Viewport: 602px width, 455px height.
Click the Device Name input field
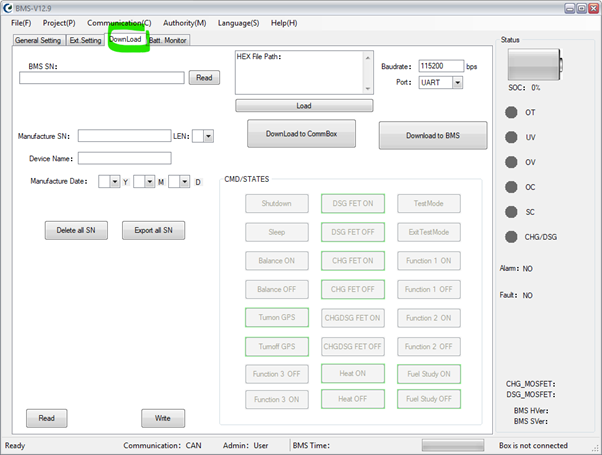(124, 158)
